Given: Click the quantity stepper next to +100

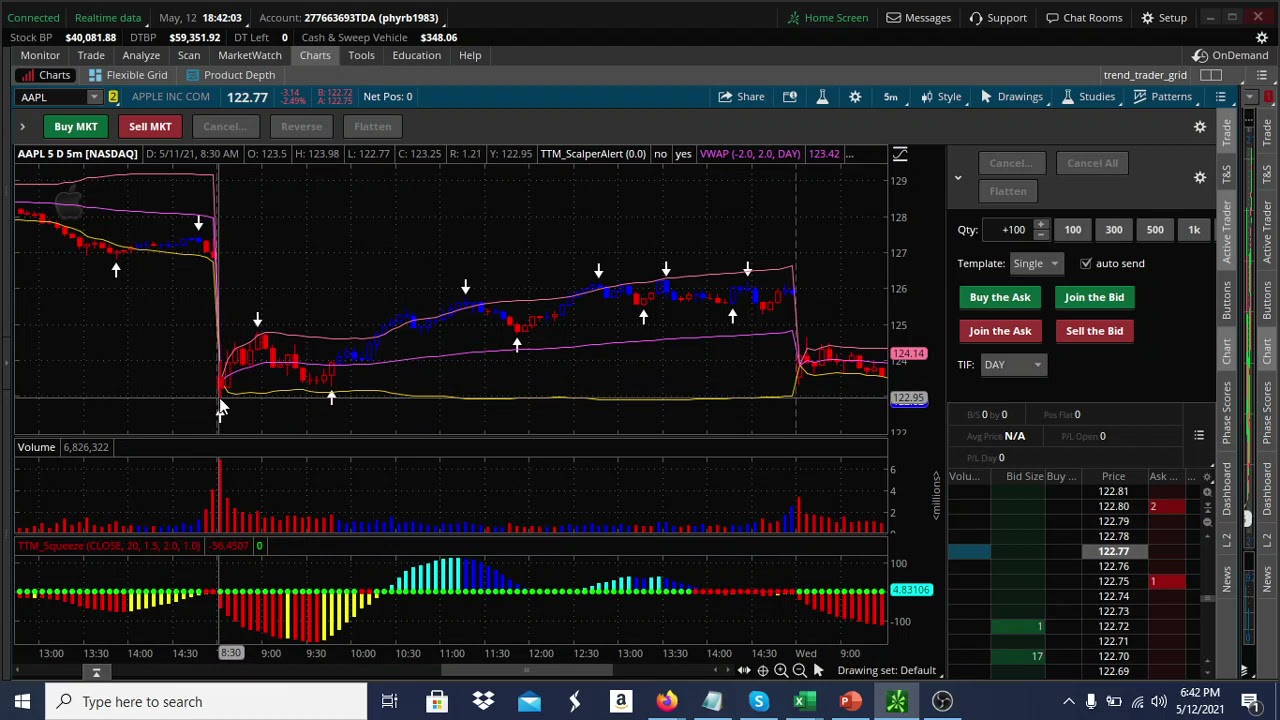Looking at the screenshot, I should tap(1041, 230).
